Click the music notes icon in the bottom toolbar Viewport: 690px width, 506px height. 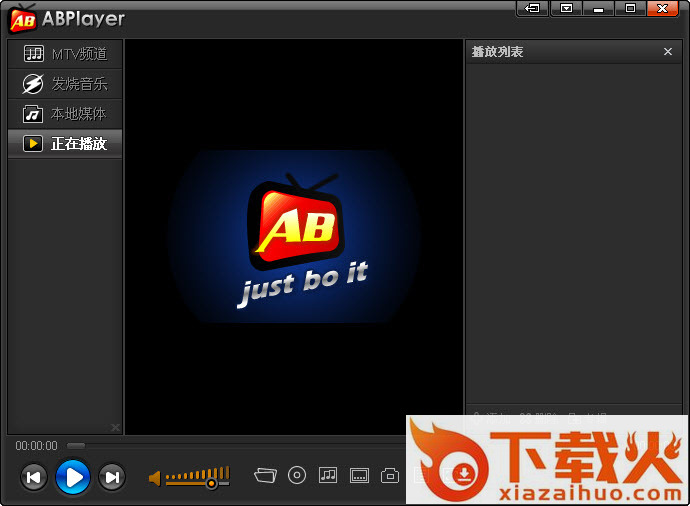[328, 475]
